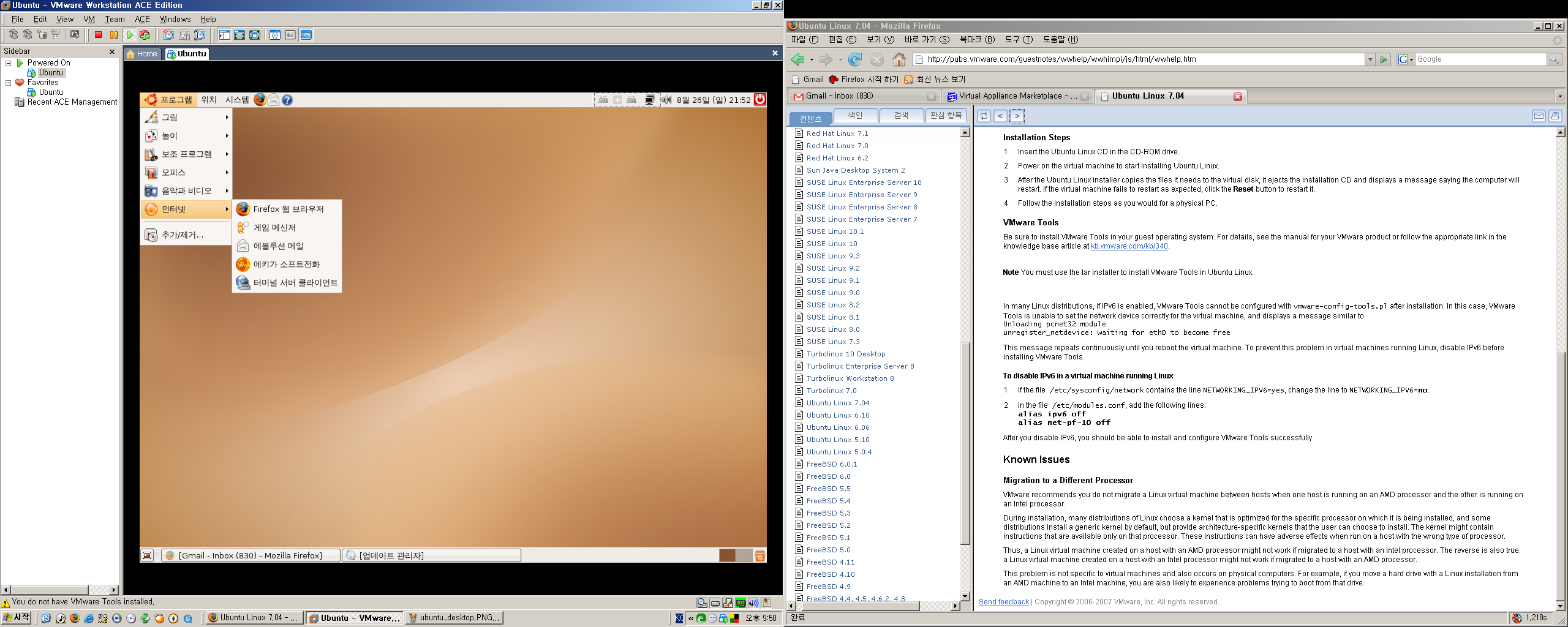This screenshot has height=627, width=1568.
Task: Go to previous help topic arrow
Action: (1001, 116)
